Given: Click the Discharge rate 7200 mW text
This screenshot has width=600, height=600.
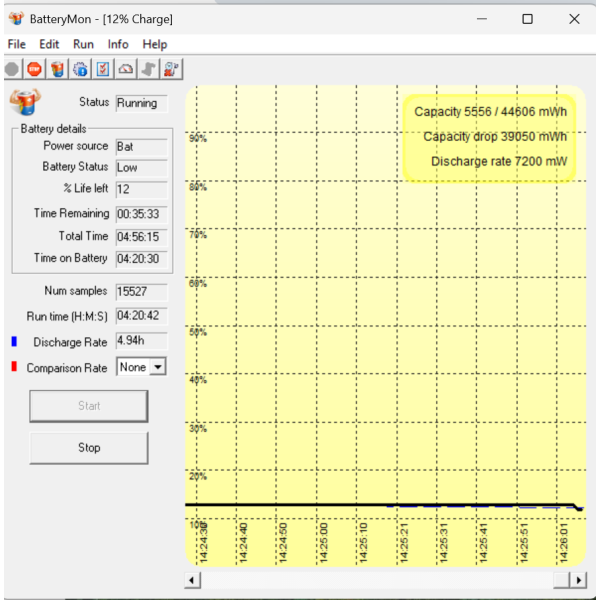Looking at the screenshot, I should pos(499,161).
